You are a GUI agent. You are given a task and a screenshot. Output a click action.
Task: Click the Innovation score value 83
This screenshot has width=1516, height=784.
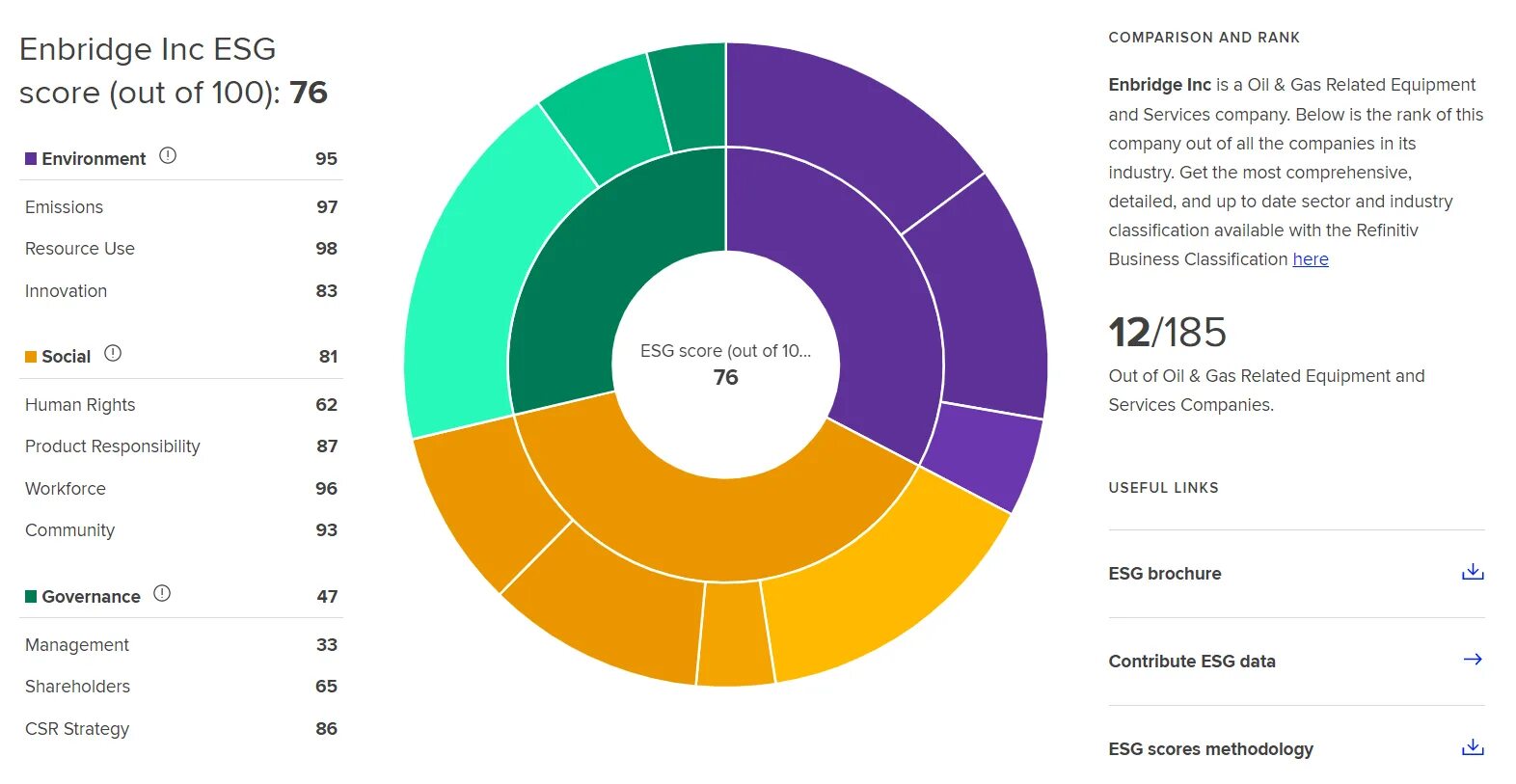click(327, 290)
